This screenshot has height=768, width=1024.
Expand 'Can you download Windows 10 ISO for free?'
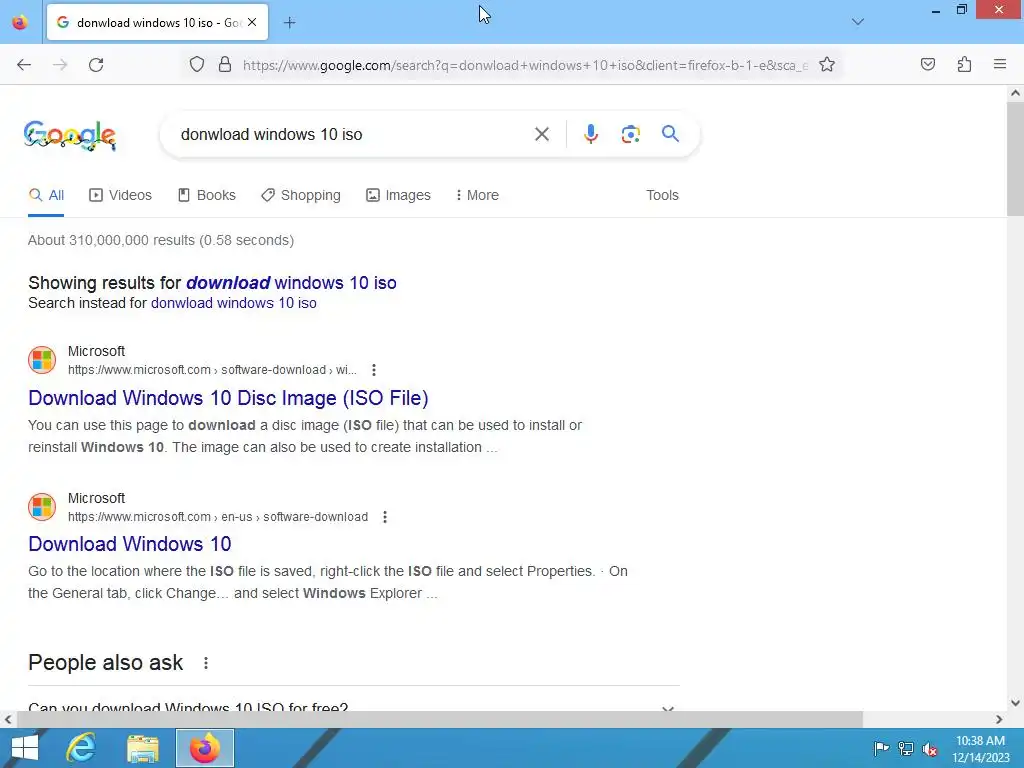point(353,707)
